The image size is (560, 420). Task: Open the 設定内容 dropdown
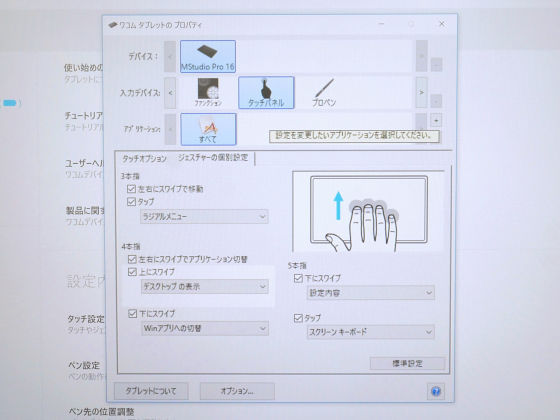370,293
